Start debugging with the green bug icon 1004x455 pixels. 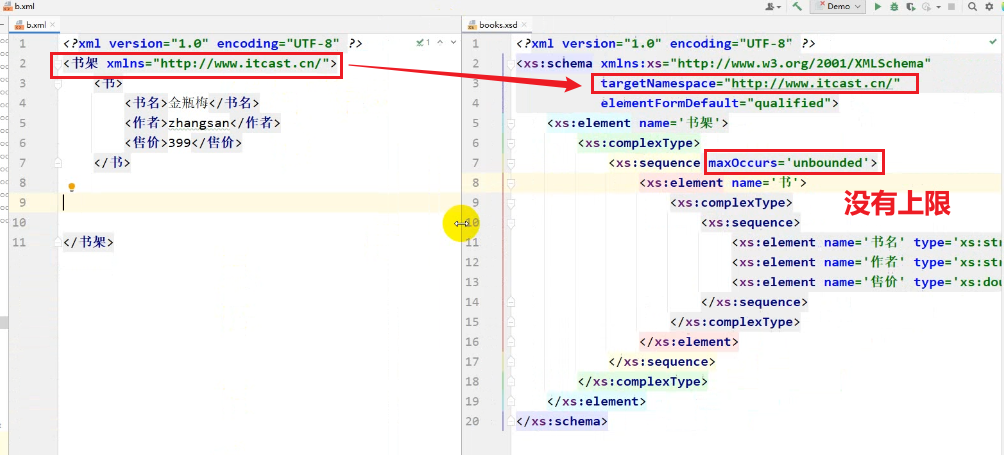894,6
